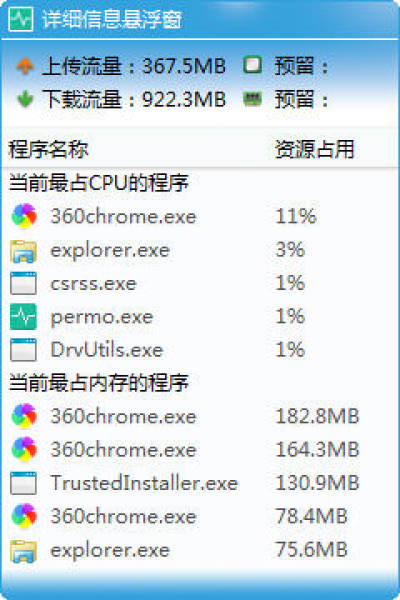Select 360chrome.exe using 182.8MB memory
400x600 pixels.
click(200, 416)
